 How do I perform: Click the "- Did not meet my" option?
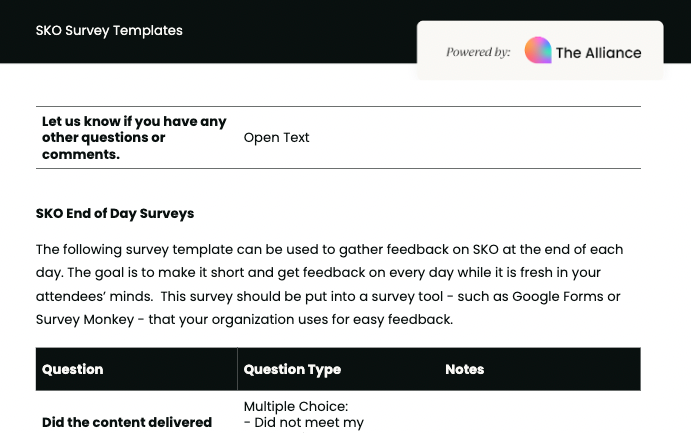pos(304,423)
